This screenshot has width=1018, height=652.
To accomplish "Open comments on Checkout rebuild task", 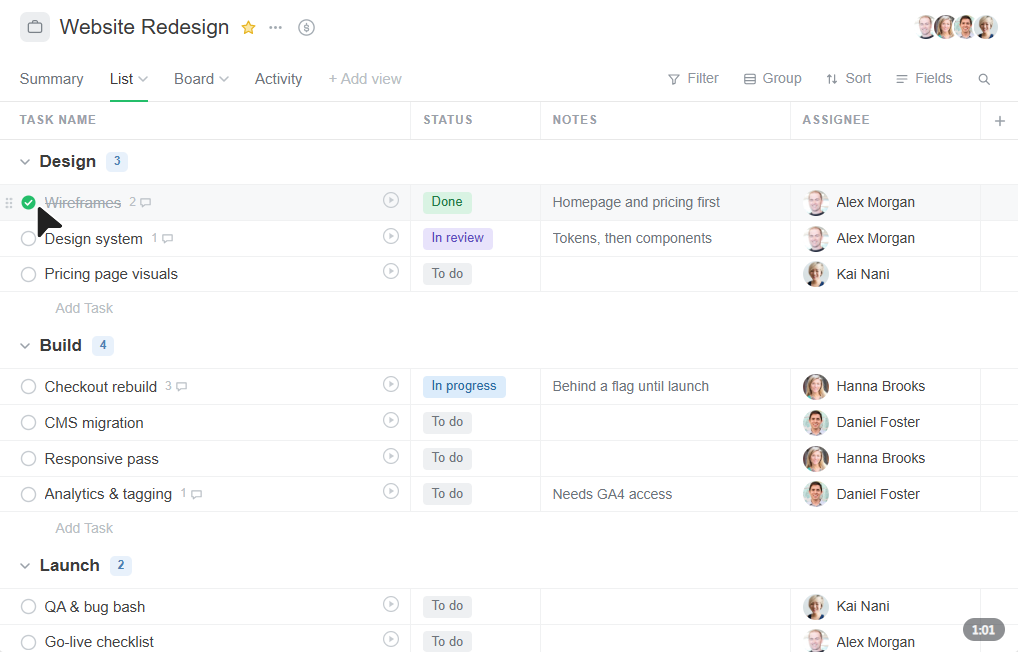I will [x=176, y=386].
